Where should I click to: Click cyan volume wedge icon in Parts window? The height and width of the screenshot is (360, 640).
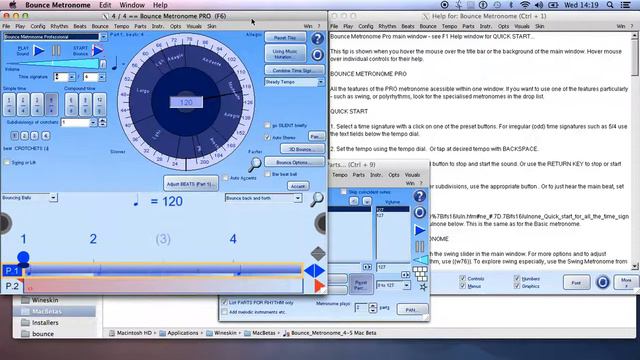point(420,260)
